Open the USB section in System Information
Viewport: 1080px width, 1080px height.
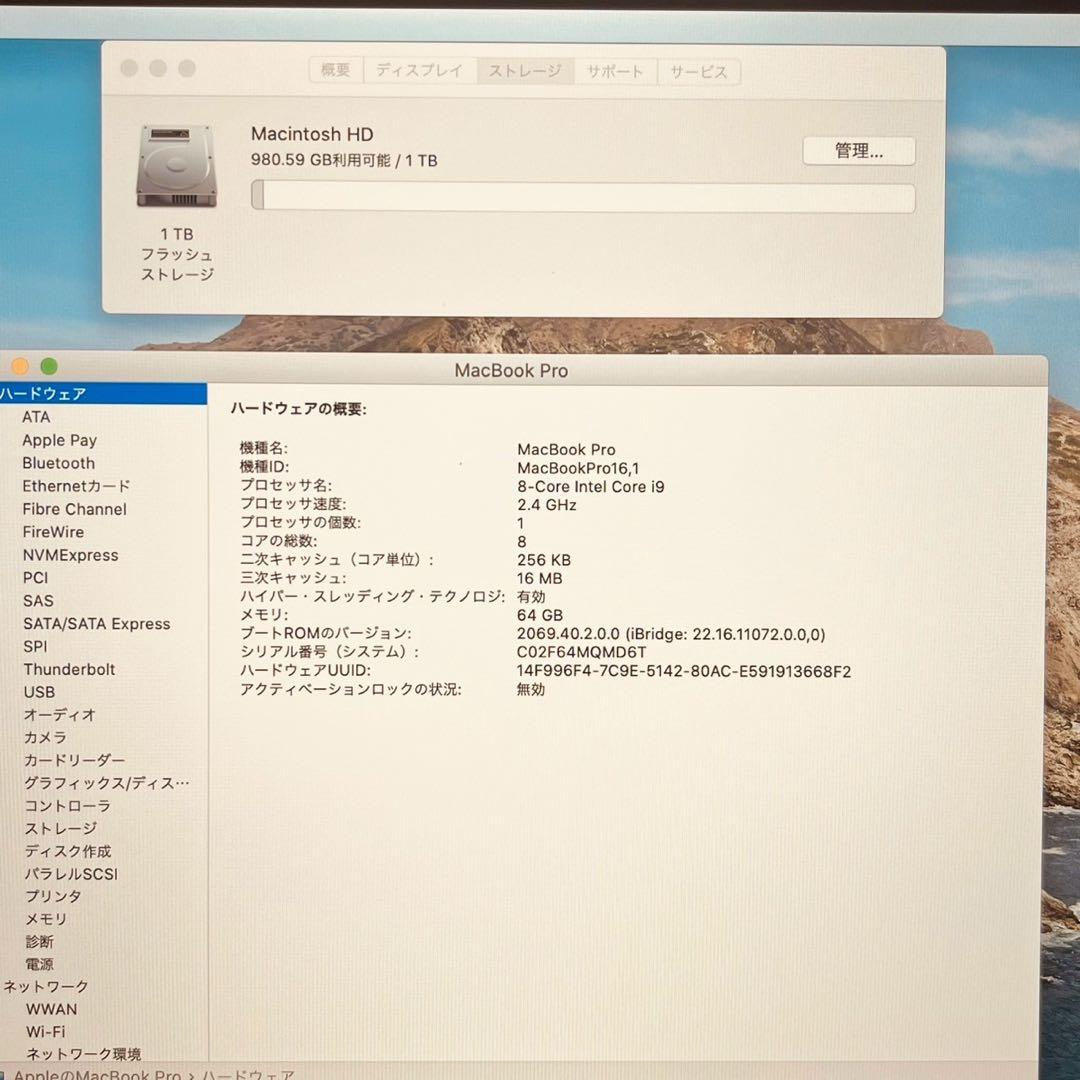39,692
